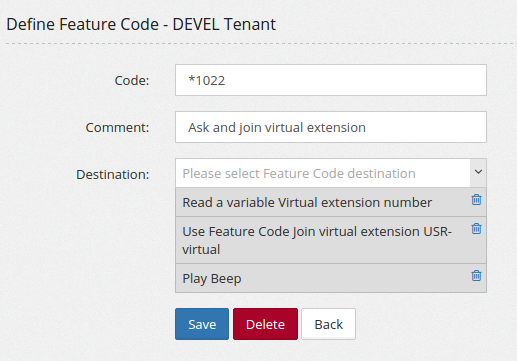Select 'Read a variable Virtual extension number' row text
This screenshot has width=517, height=361.
pyautogui.click(x=307, y=202)
